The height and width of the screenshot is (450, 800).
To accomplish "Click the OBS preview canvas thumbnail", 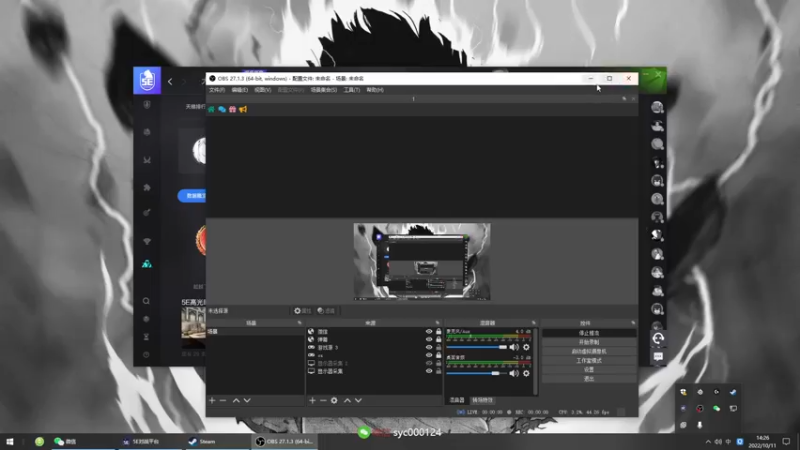I will click(x=422, y=261).
